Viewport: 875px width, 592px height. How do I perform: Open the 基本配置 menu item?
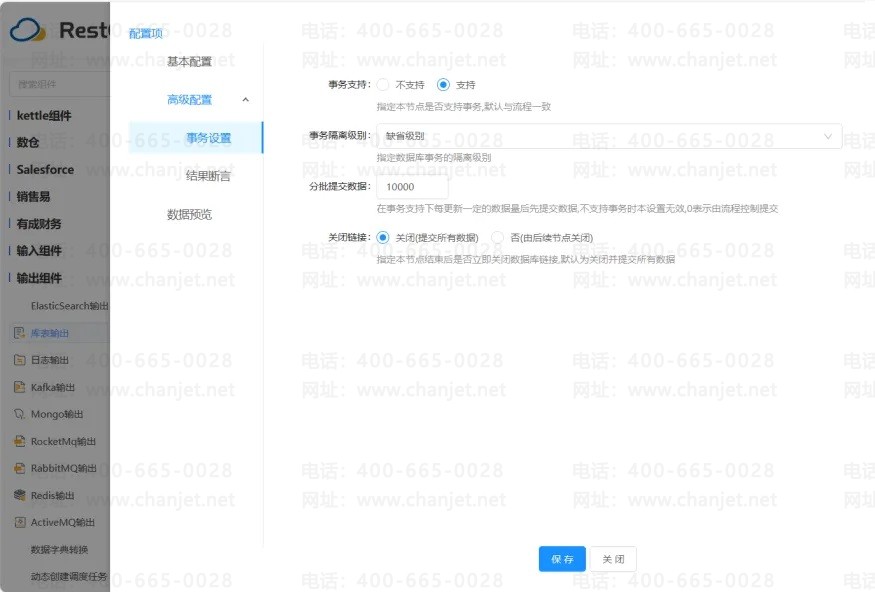point(189,61)
